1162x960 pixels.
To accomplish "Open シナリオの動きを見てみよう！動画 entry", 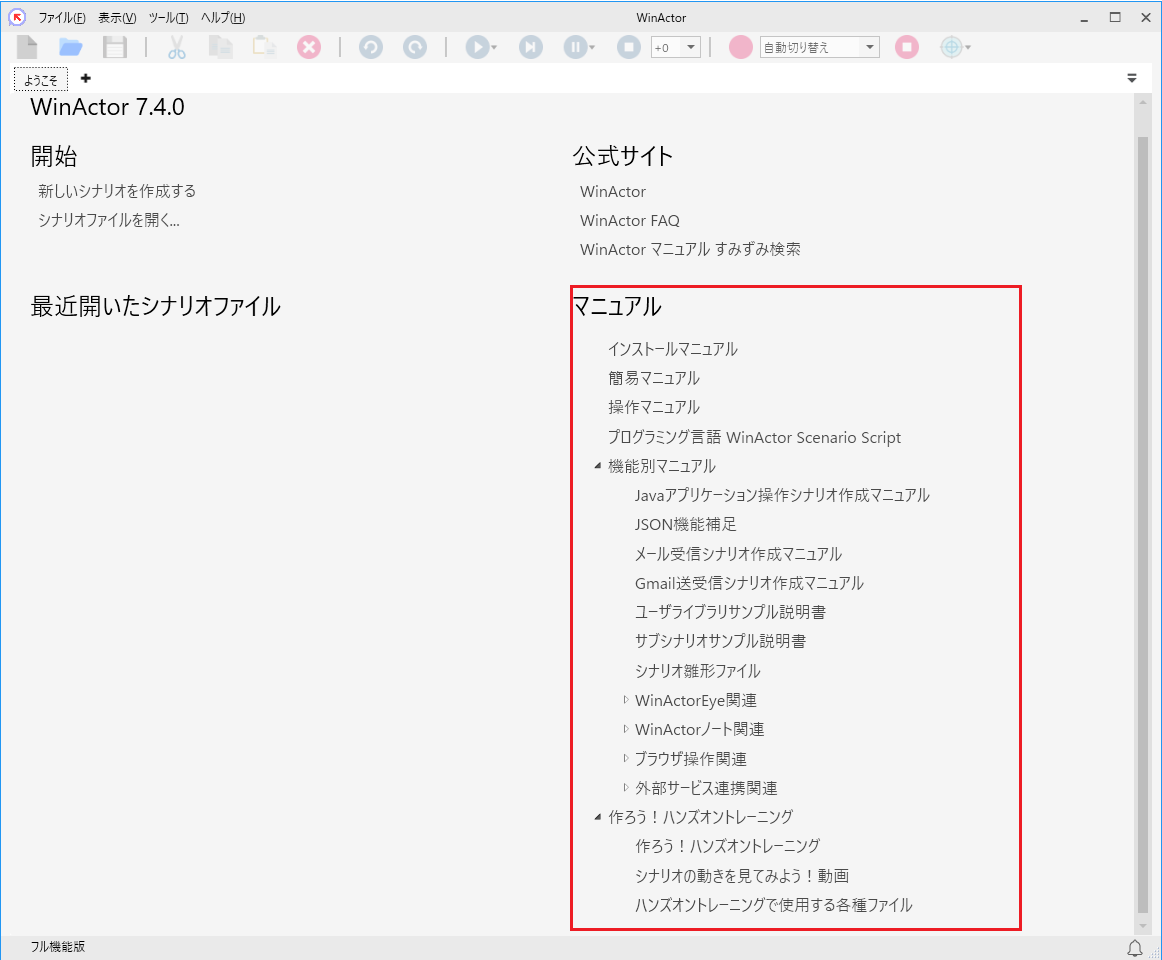I will pos(742,876).
